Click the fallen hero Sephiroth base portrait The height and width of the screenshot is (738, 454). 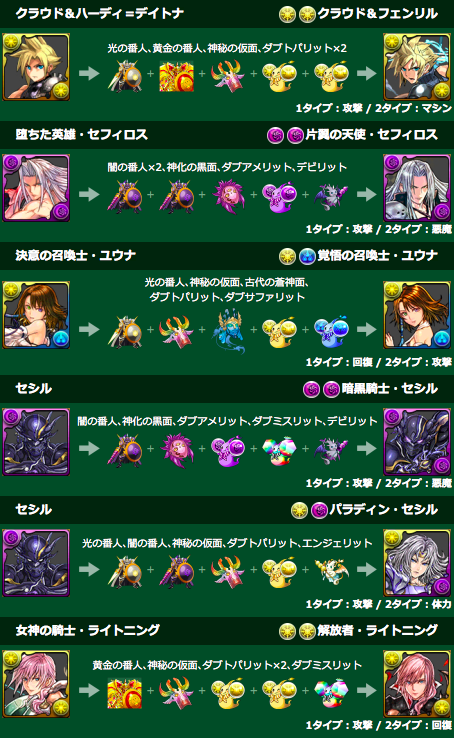(36, 188)
